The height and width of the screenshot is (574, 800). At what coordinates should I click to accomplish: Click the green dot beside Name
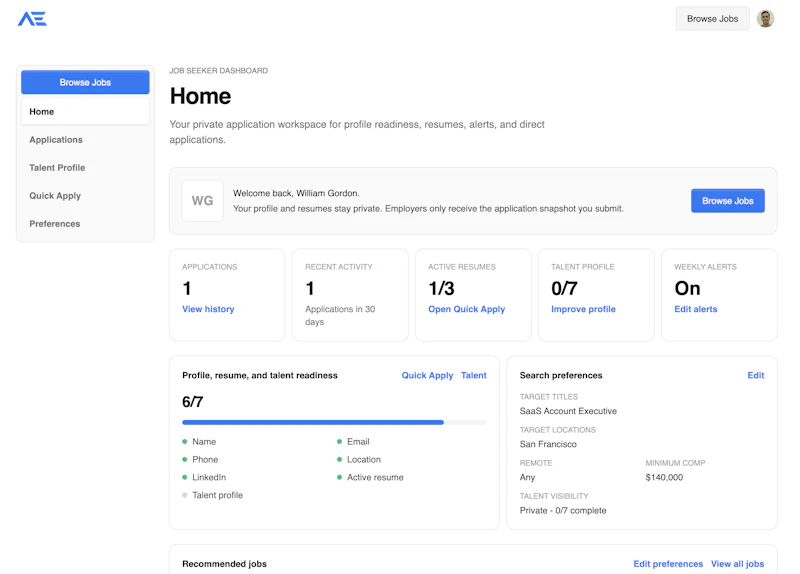[185, 442]
